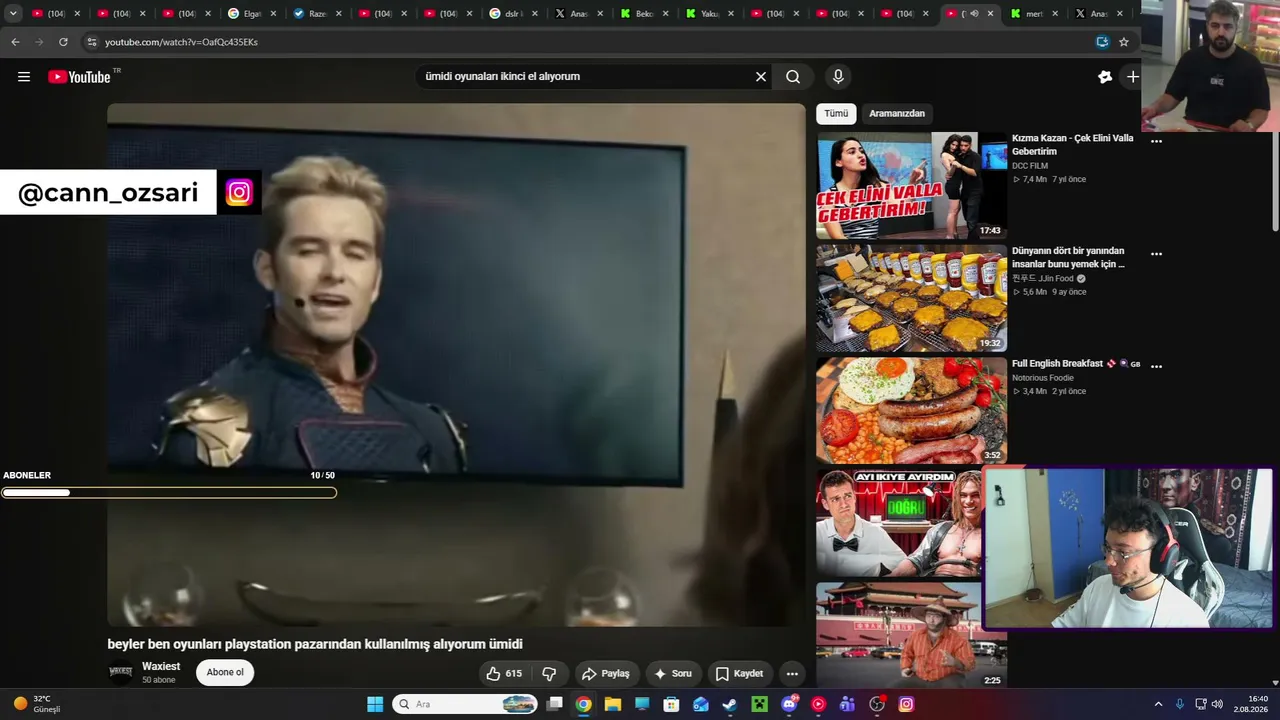Switch to the Yakuza Kick browser tab

click(710, 14)
